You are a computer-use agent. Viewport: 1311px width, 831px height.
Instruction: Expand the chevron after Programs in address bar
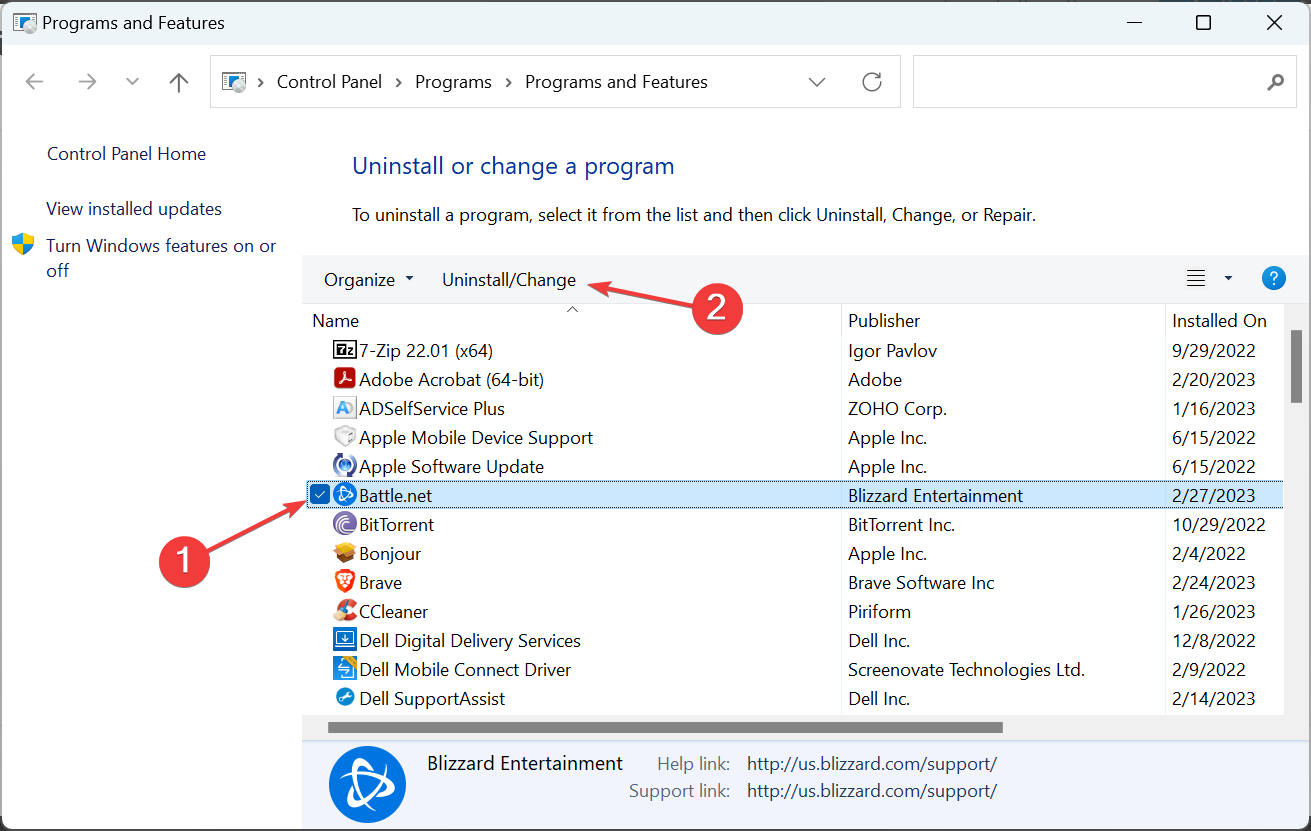508,82
